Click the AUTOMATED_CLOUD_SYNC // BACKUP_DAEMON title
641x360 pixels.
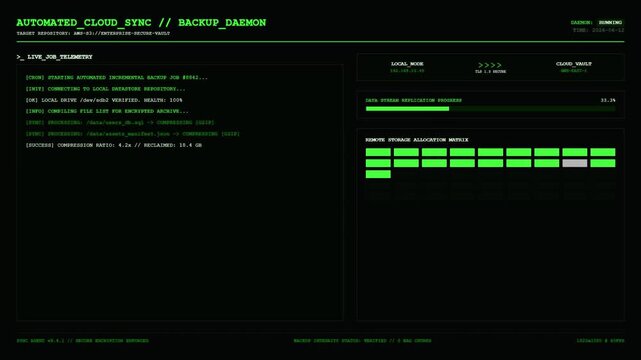pyautogui.click(x=141, y=22)
